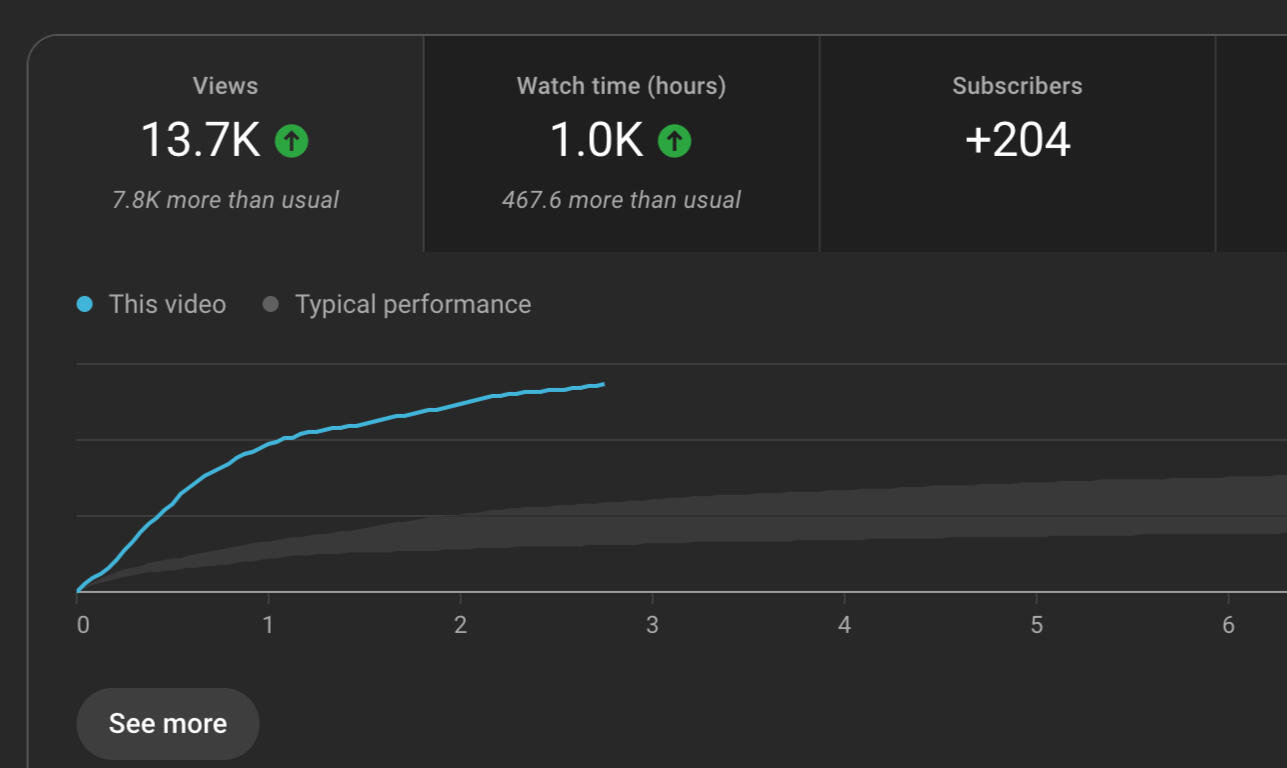Viewport: 1287px width, 768px height.
Task: Click the 7.8K more than usual text
Action: [225, 200]
